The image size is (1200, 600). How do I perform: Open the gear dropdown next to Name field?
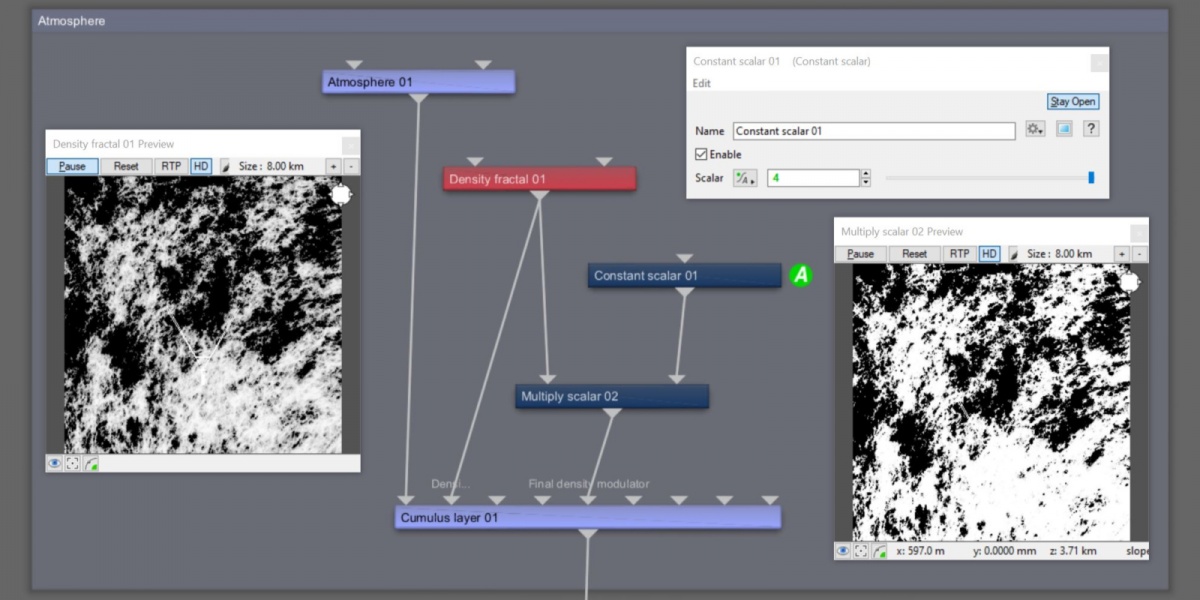(1035, 130)
